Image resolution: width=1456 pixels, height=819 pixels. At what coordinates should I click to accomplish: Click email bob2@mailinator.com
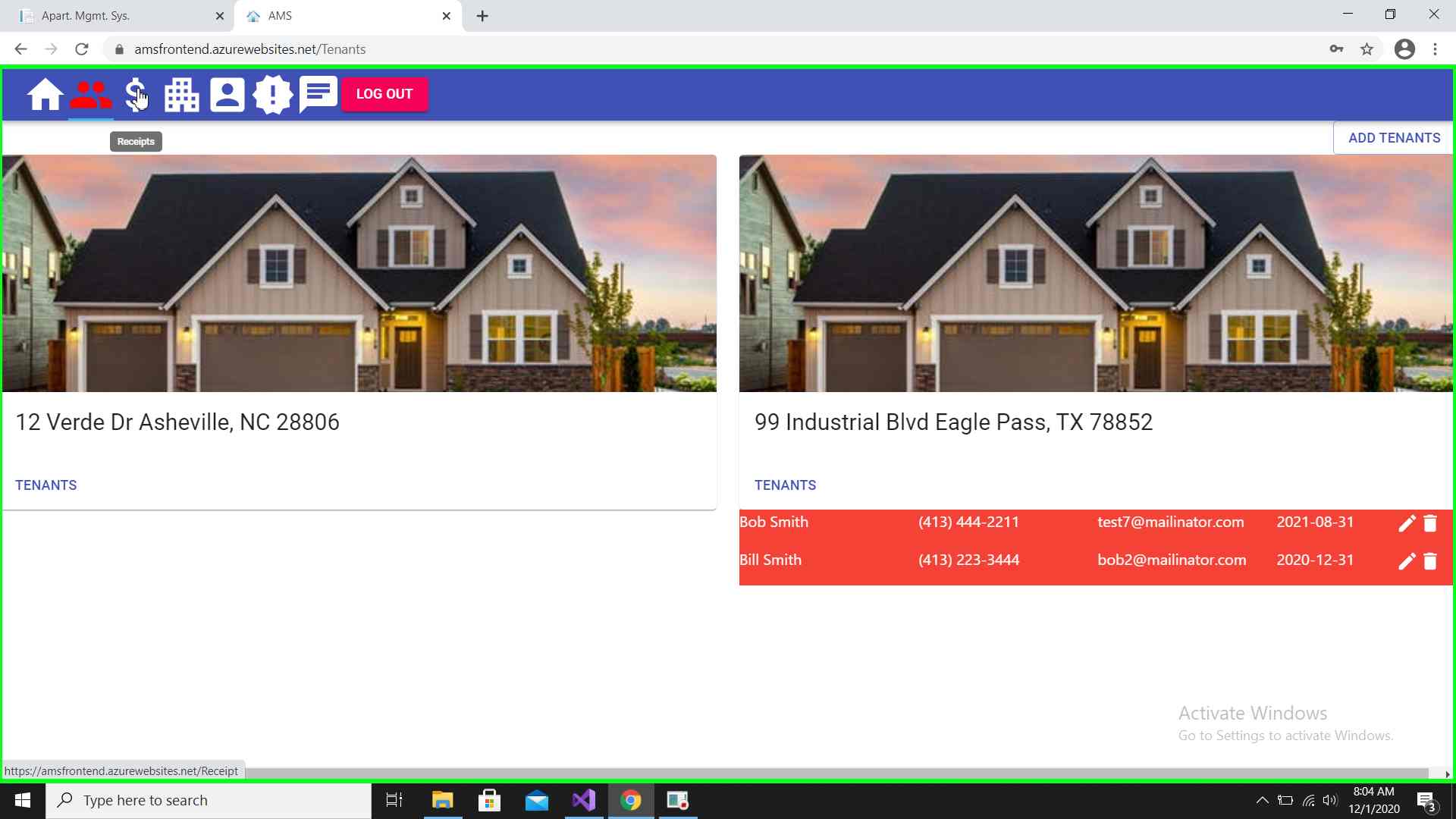tap(1172, 560)
